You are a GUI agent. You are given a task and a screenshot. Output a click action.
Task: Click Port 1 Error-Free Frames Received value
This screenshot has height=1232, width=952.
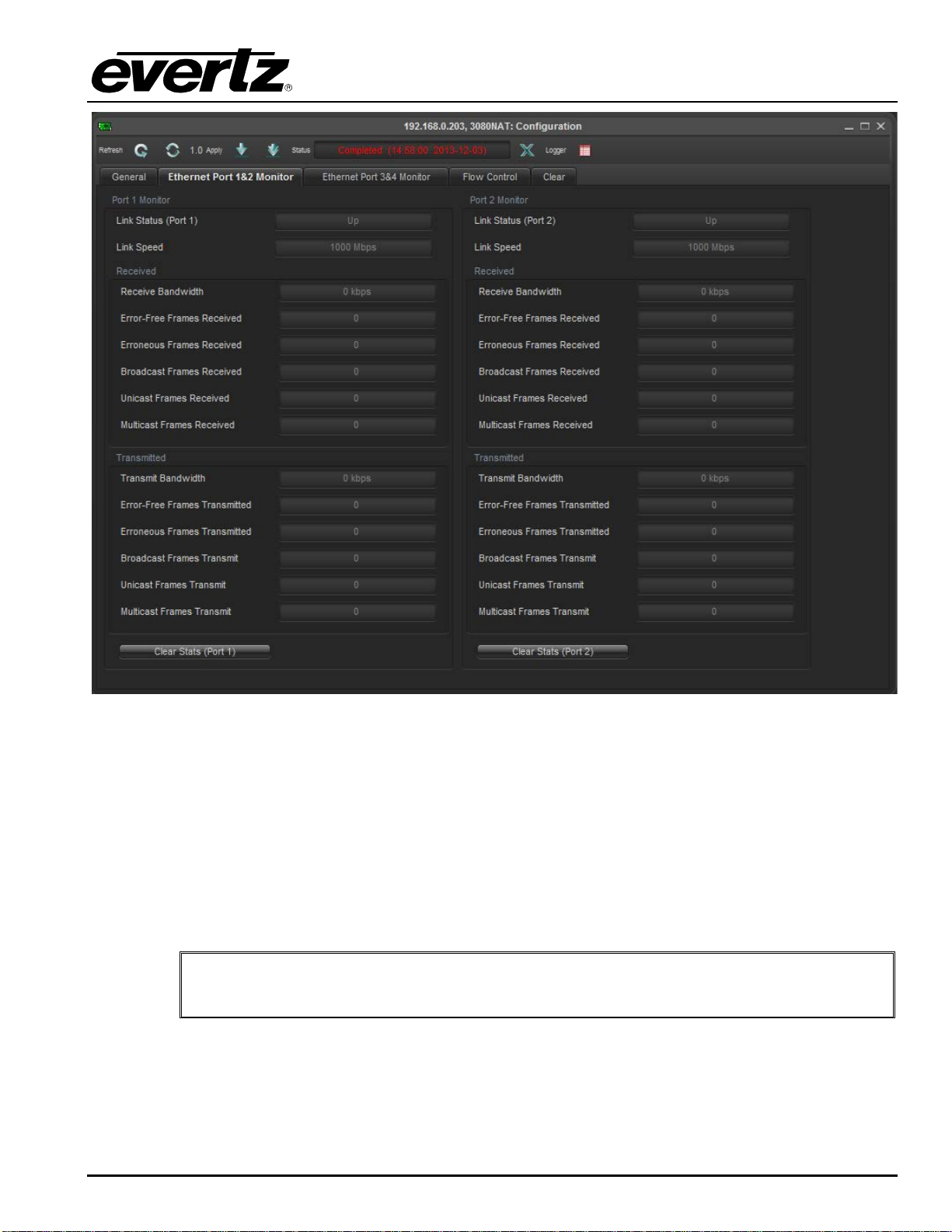click(357, 319)
